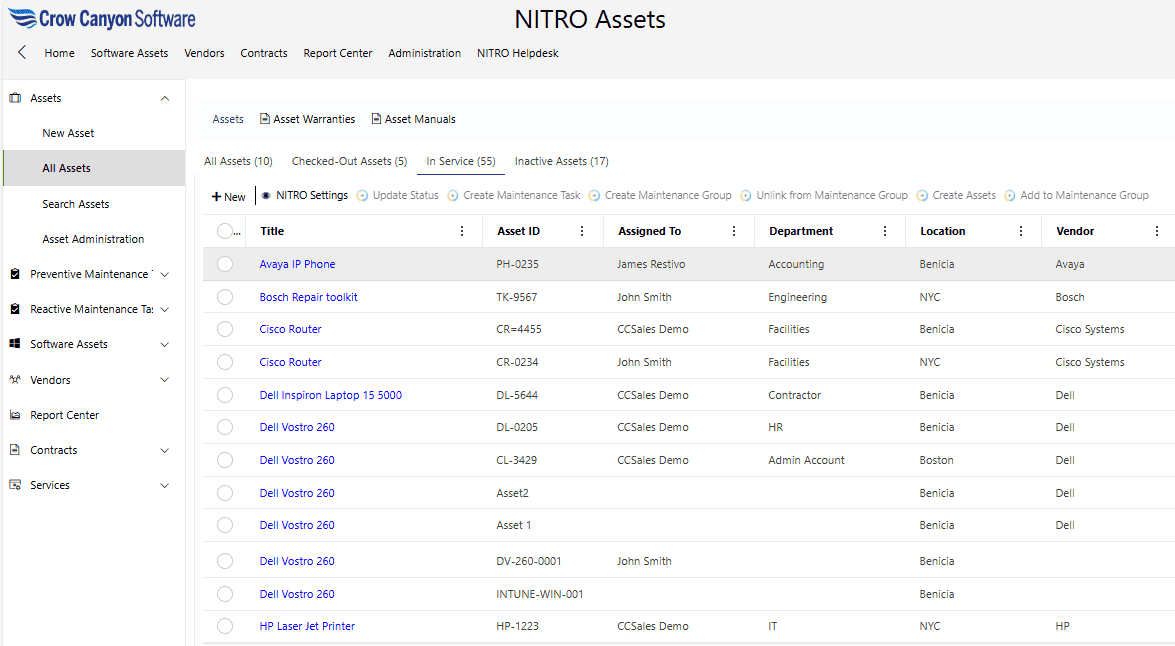1175x646 pixels.
Task: Select the Dell Vostro CL-3429 row checkbox
Action: [225, 460]
